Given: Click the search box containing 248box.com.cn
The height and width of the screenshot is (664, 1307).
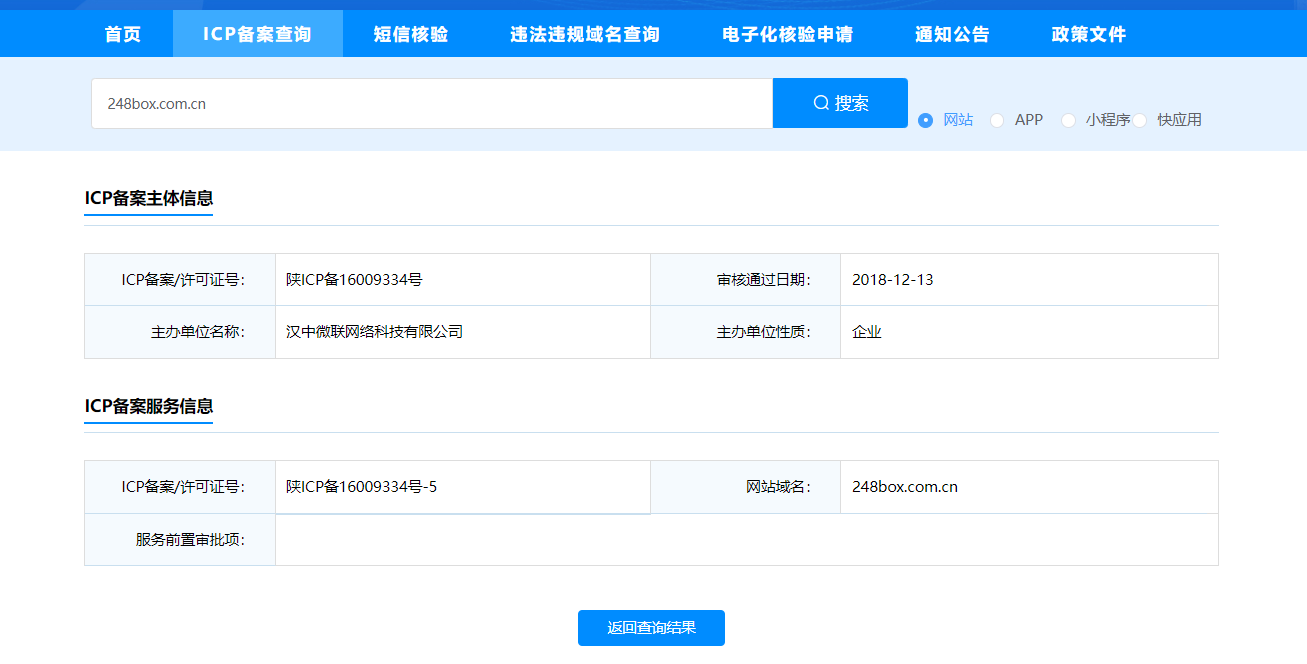Looking at the screenshot, I should (x=432, y=103).
